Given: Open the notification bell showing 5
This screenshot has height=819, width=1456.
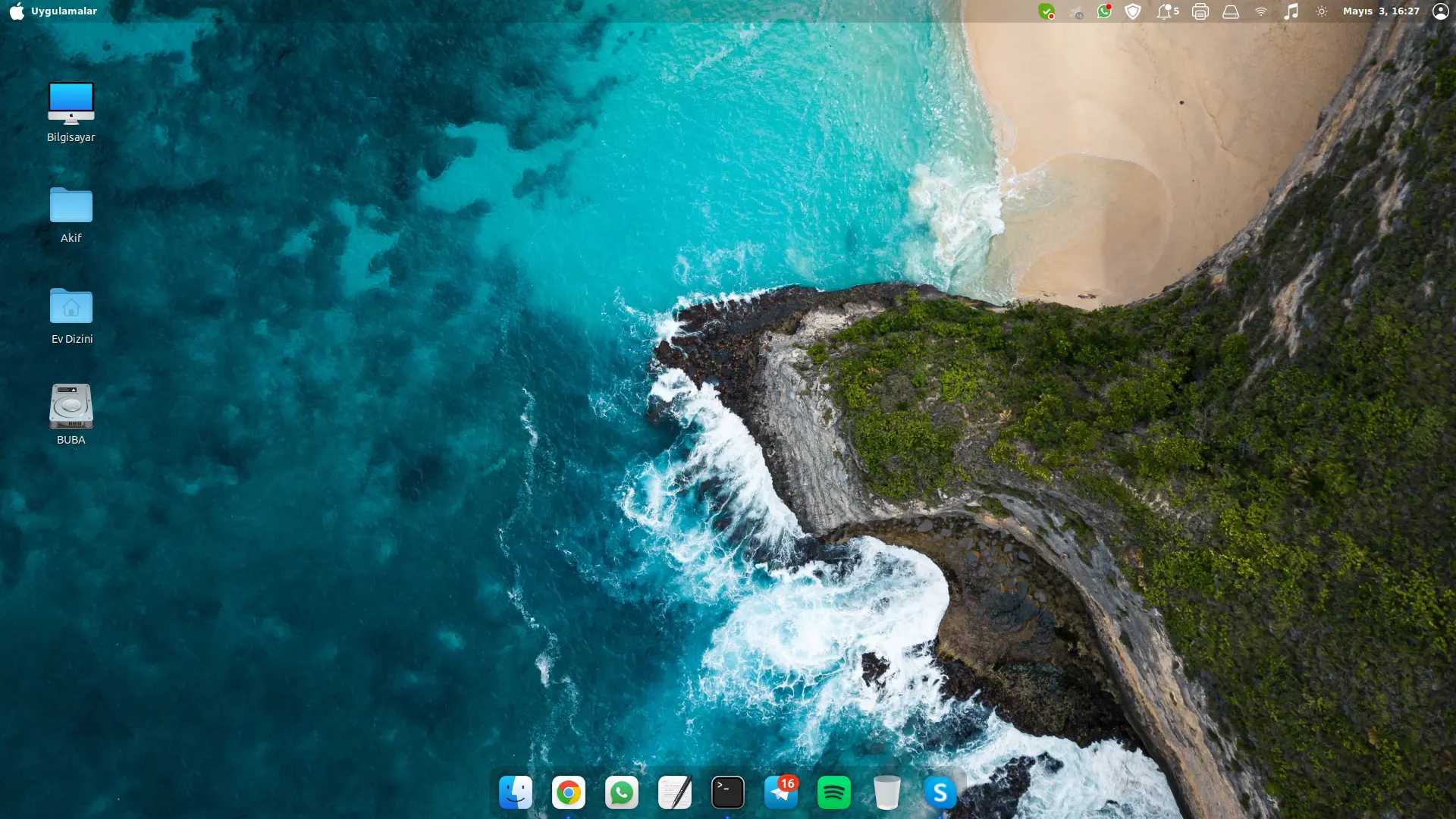Looking at the screenshot, I should click(1167, 11).
